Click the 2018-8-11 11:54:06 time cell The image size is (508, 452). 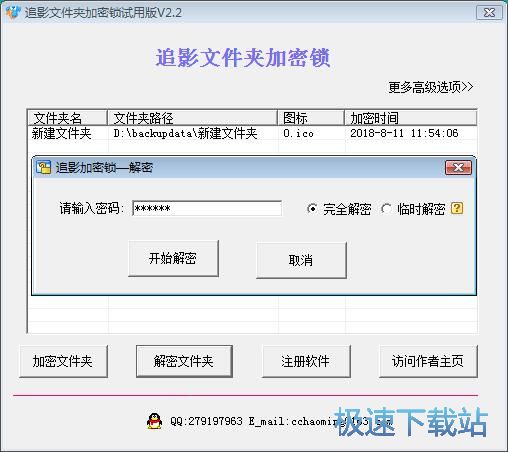(x=404, y=133)
